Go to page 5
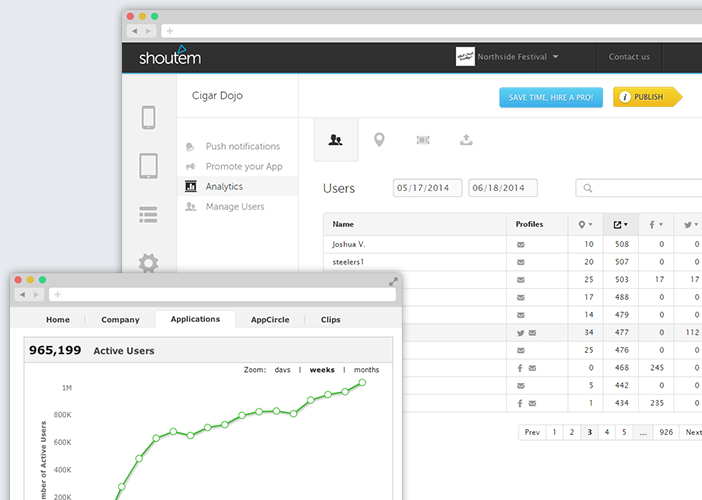This screenshot has width=702, height=500. pos(624,432)
